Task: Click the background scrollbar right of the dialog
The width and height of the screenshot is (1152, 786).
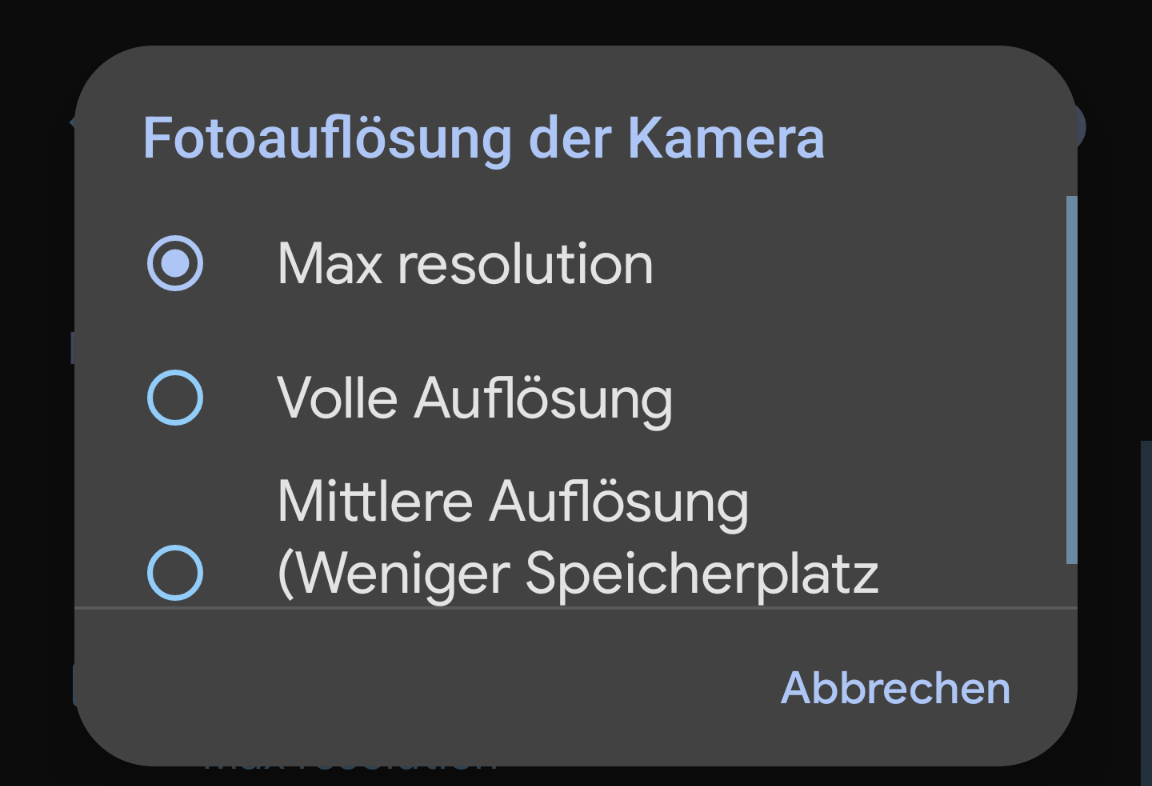Action: [1146, 600]
